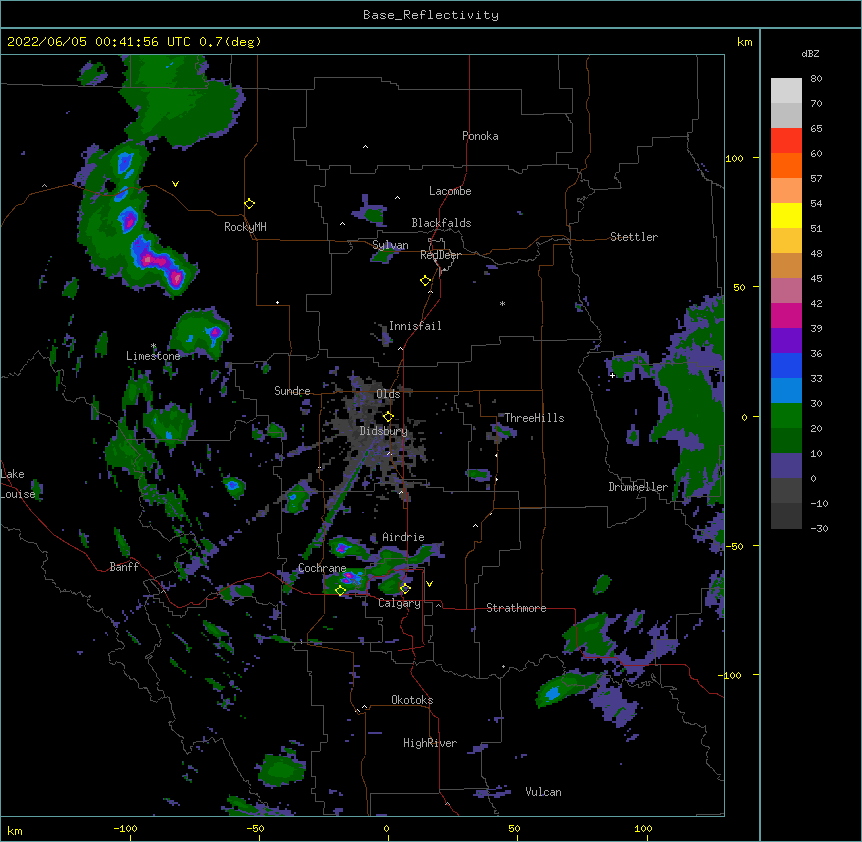Click the yellow diamond marker near RockyMH

[249, 204]
